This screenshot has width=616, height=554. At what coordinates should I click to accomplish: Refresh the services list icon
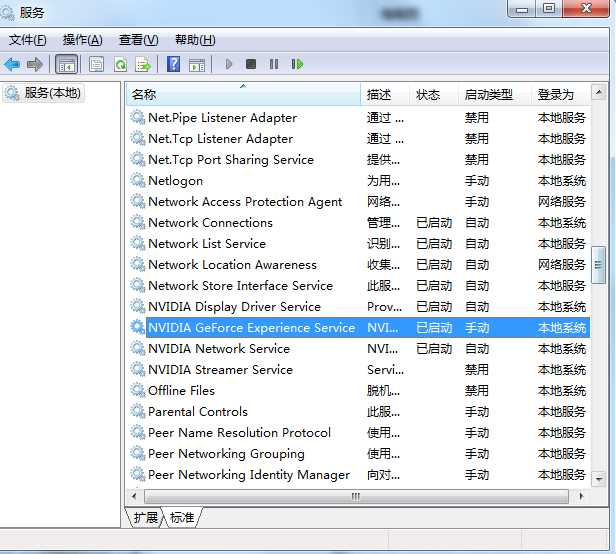pyautogui.click(x=120, y=64)
